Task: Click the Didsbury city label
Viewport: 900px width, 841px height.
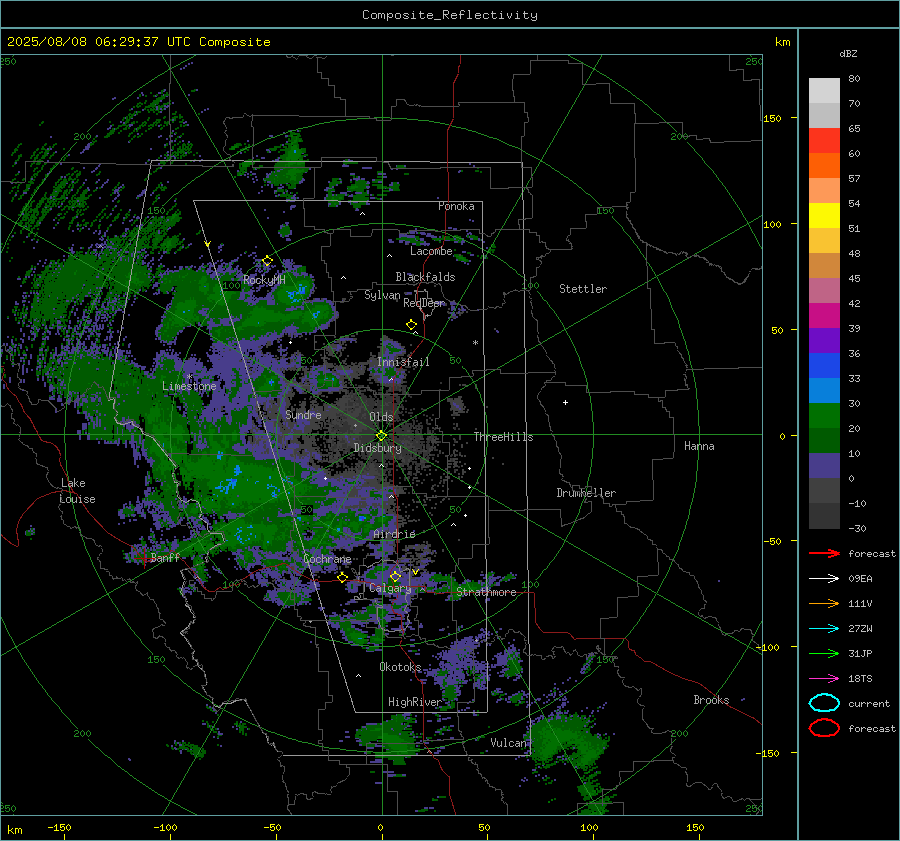Action: pos(377,448)
